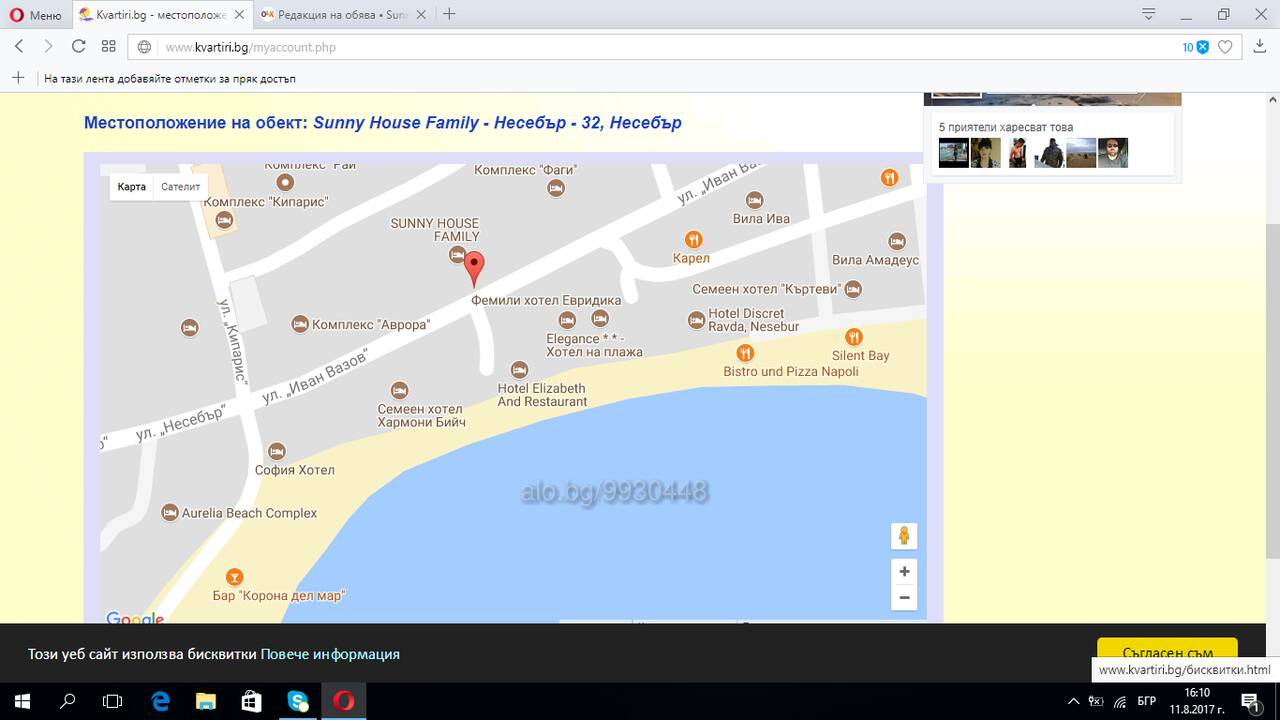The height and width of the screenshot is (720, 1280).
Task: Zoom in the map with plus button
Action: point(904,572)
